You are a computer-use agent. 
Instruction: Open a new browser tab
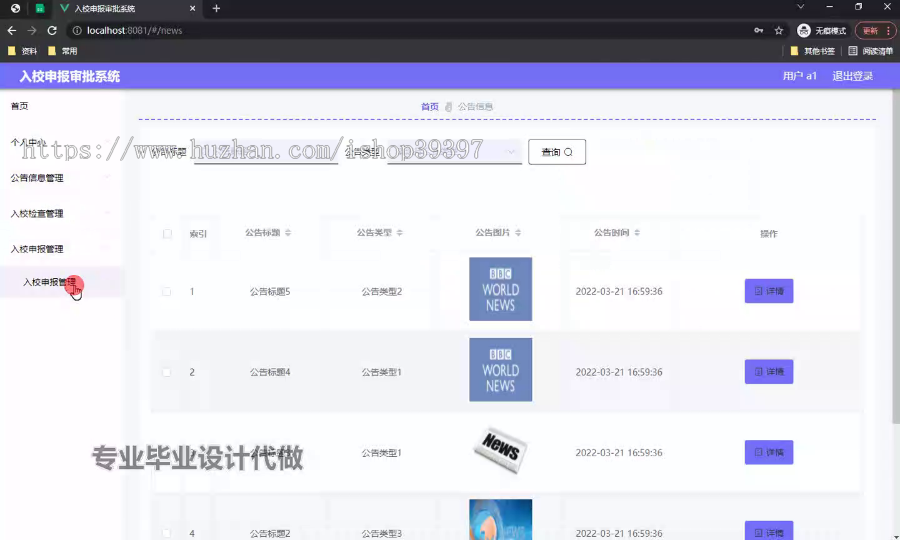216,8
